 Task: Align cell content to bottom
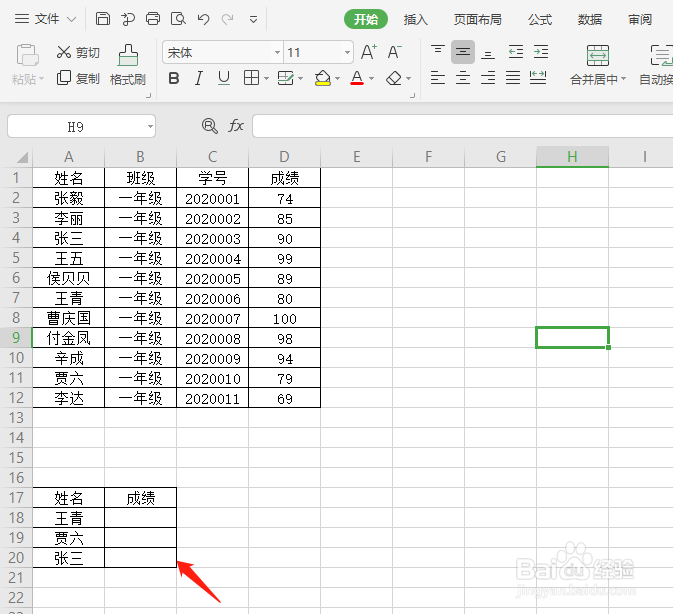pyautogui.click(x=488, y=52)
